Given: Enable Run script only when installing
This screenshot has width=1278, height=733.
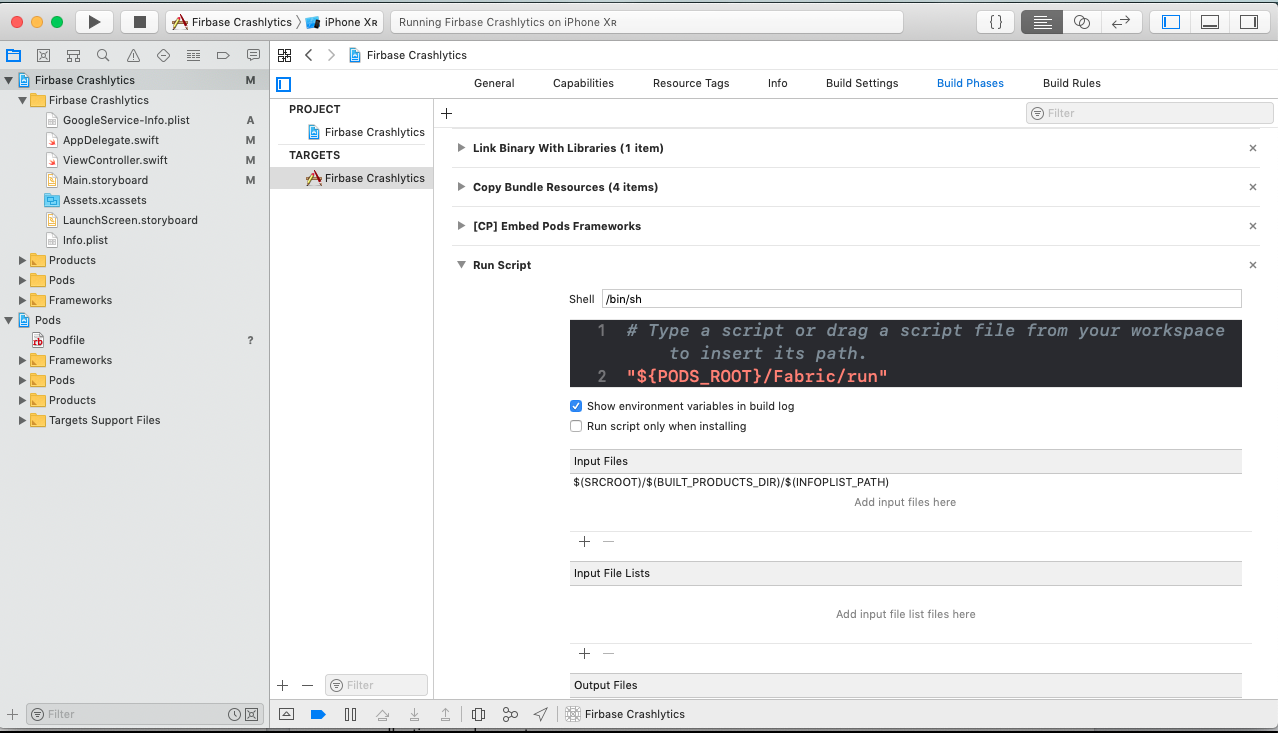Looking at the screenshot, I should click(x=576, y=426).
